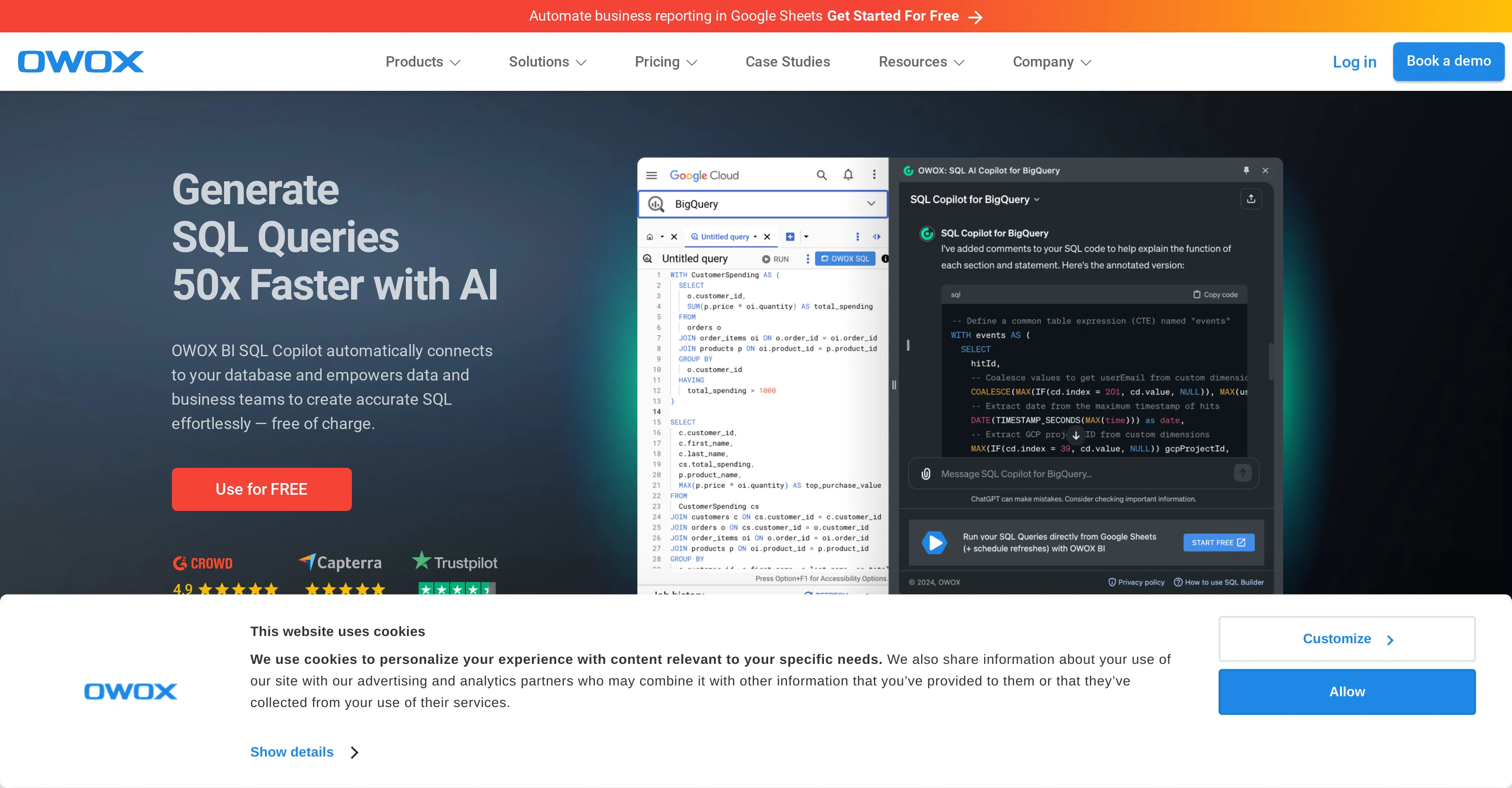1512x788 pixels.
Task: Open Google Cloud notifications bell
Action: 847,174
